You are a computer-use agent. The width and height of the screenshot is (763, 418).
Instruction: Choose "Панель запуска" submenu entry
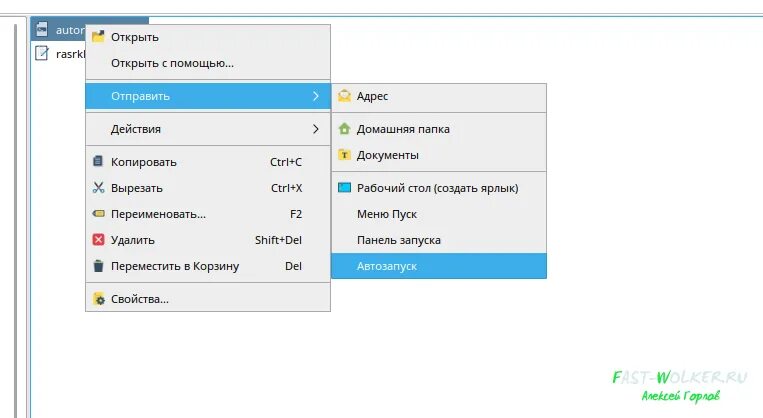[x=399, y=240]
